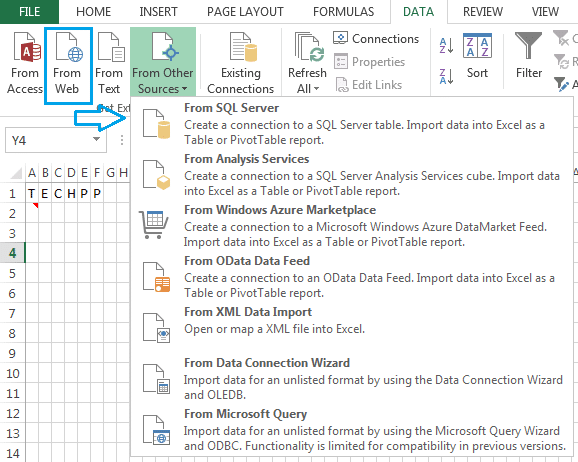Choose From SQL Server menu entry
Screen dimensions: 578x462
coord(351,124)
